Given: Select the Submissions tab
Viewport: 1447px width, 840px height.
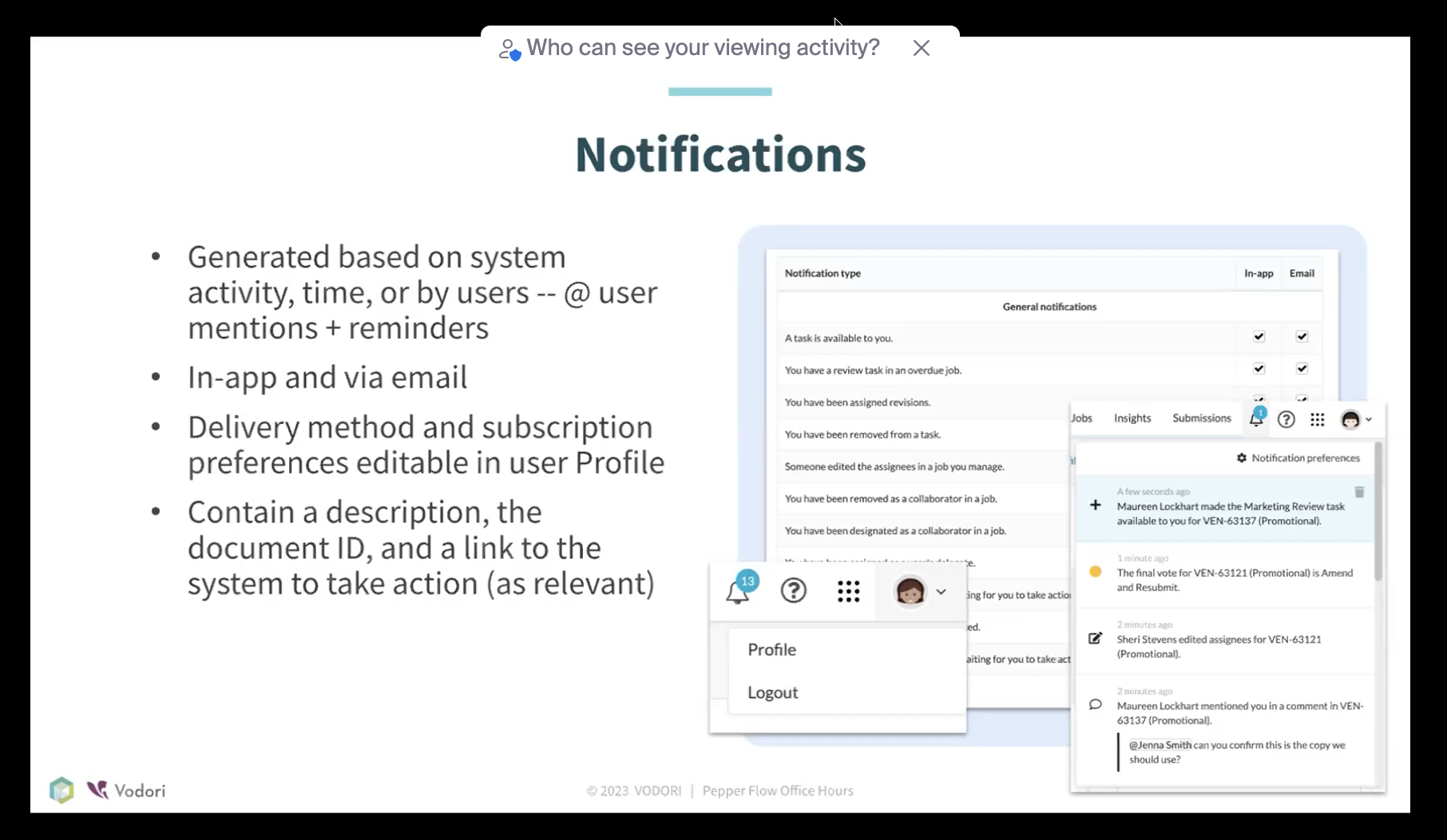Looking at the screenshot, I should [1201, 418].
